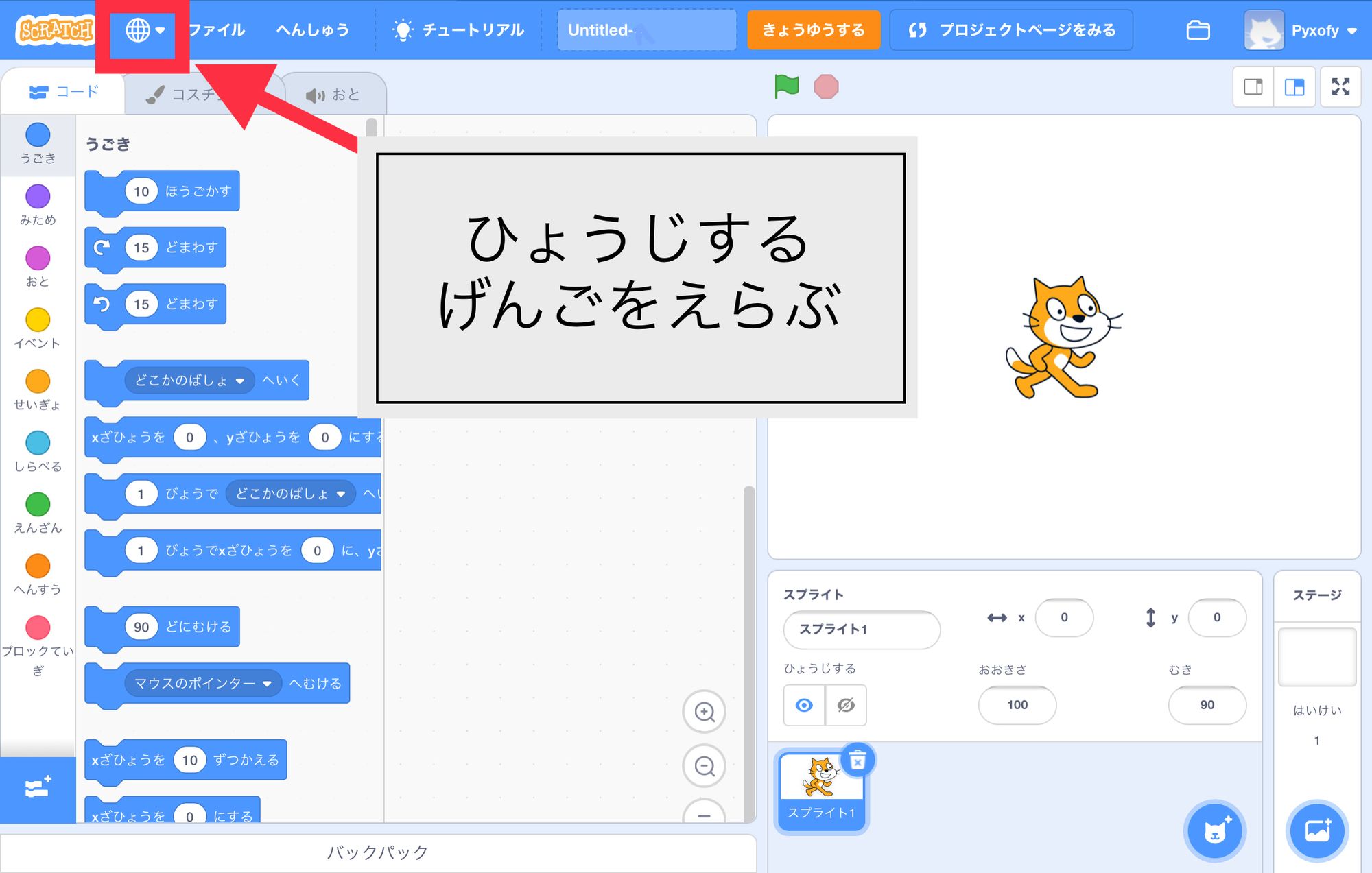Select the みため blocks category

[38, 200]
